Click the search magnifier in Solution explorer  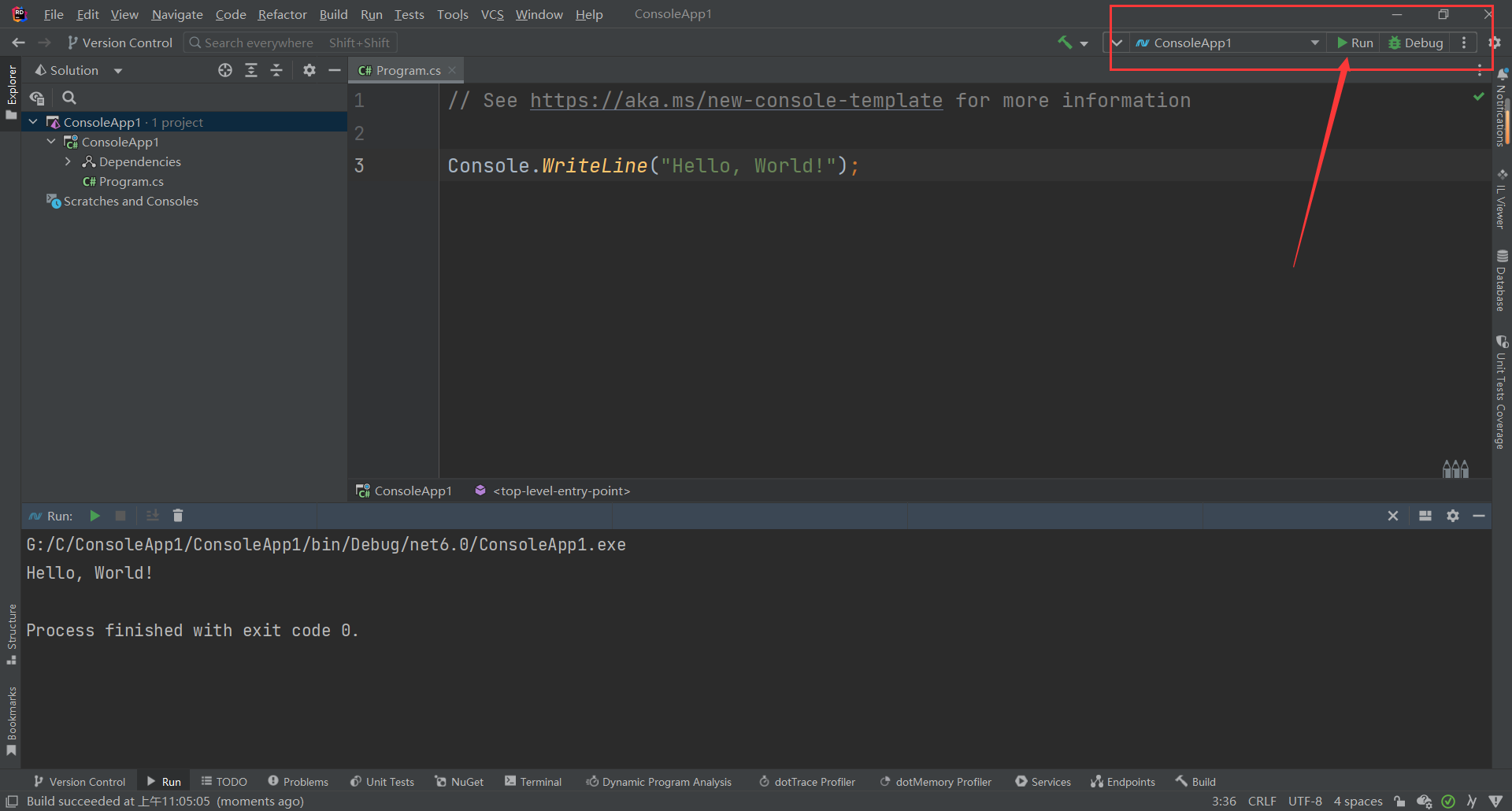69,98
